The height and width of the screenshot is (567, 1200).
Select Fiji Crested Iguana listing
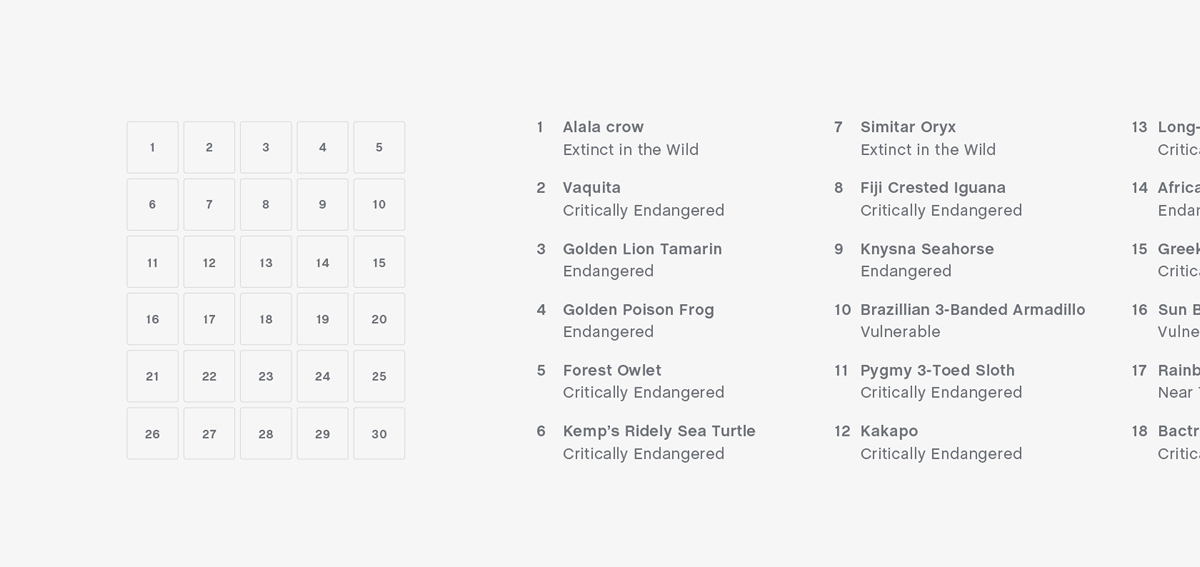(x=933, y=188)
